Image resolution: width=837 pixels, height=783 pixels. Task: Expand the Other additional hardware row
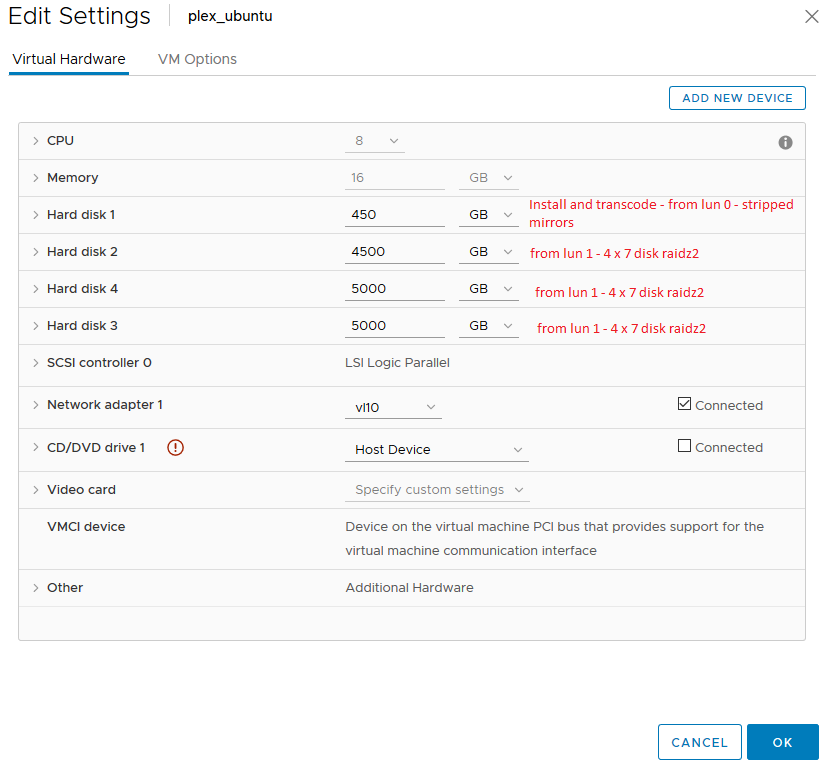36,588
